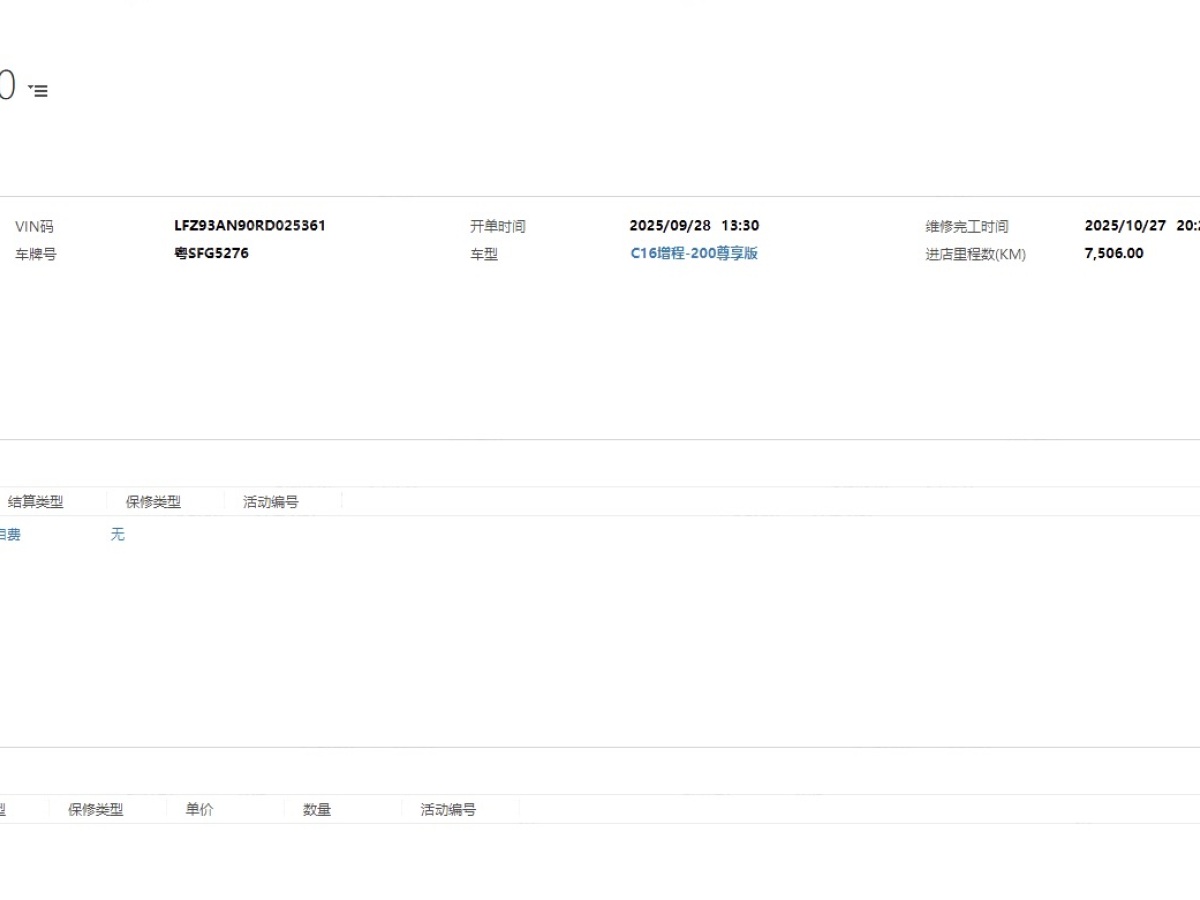Open the list menu icon beside the title
This screenshot has height=900, width=1200.
[x=38, y=90]
